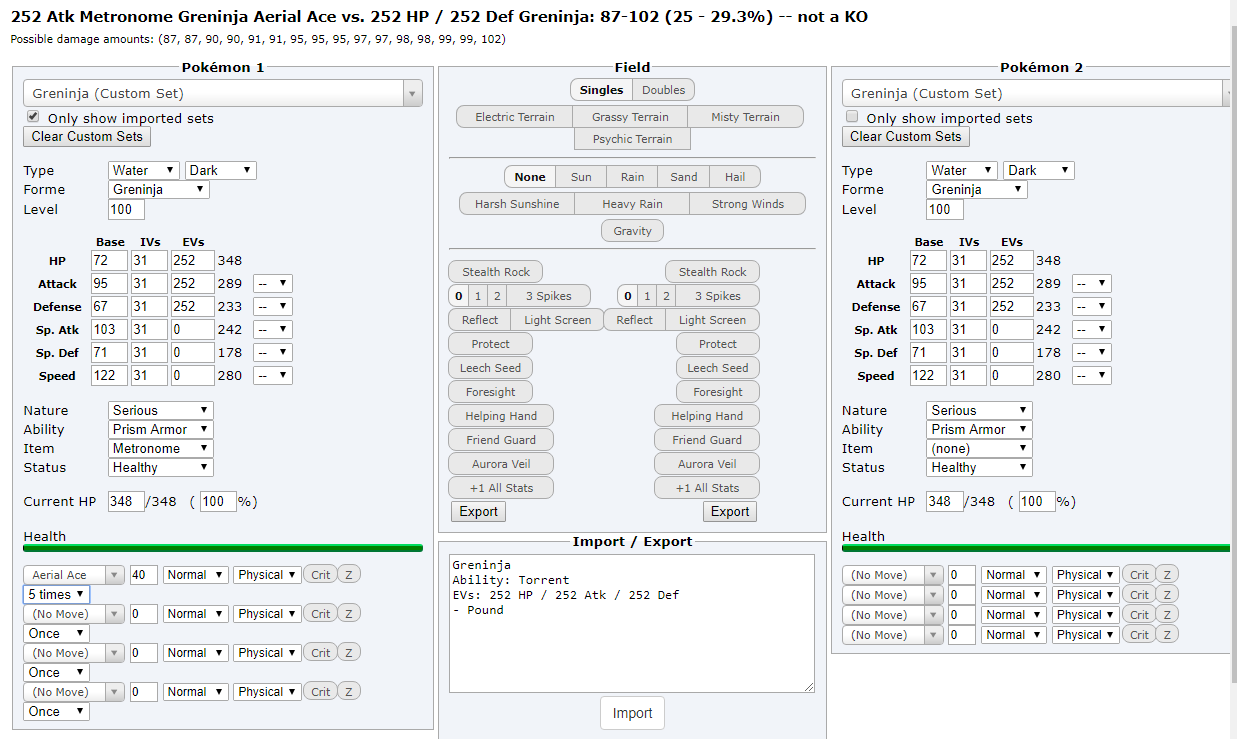Toggle left side Reflect
Screen dimensions: 1237x739
point(479,320)
